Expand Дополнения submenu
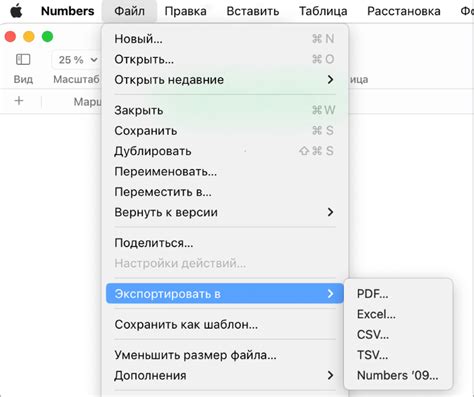474x397 pixels. (225, 375)
